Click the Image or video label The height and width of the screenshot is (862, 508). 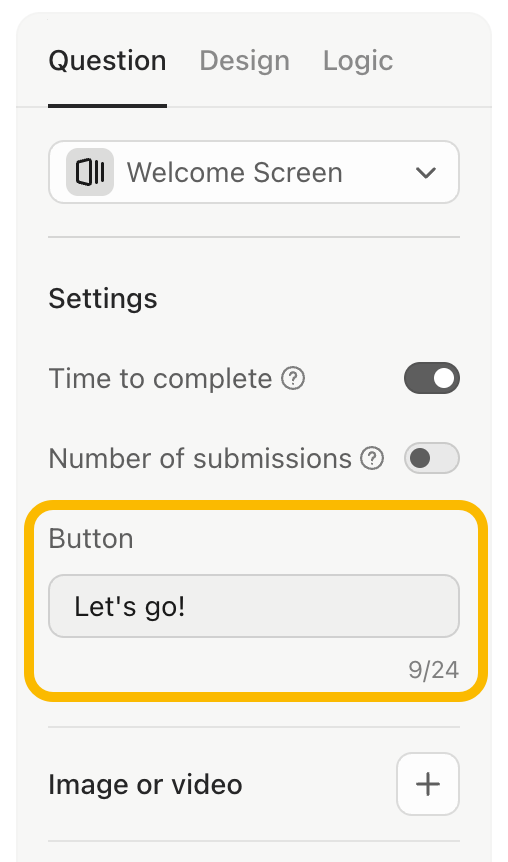145,784
